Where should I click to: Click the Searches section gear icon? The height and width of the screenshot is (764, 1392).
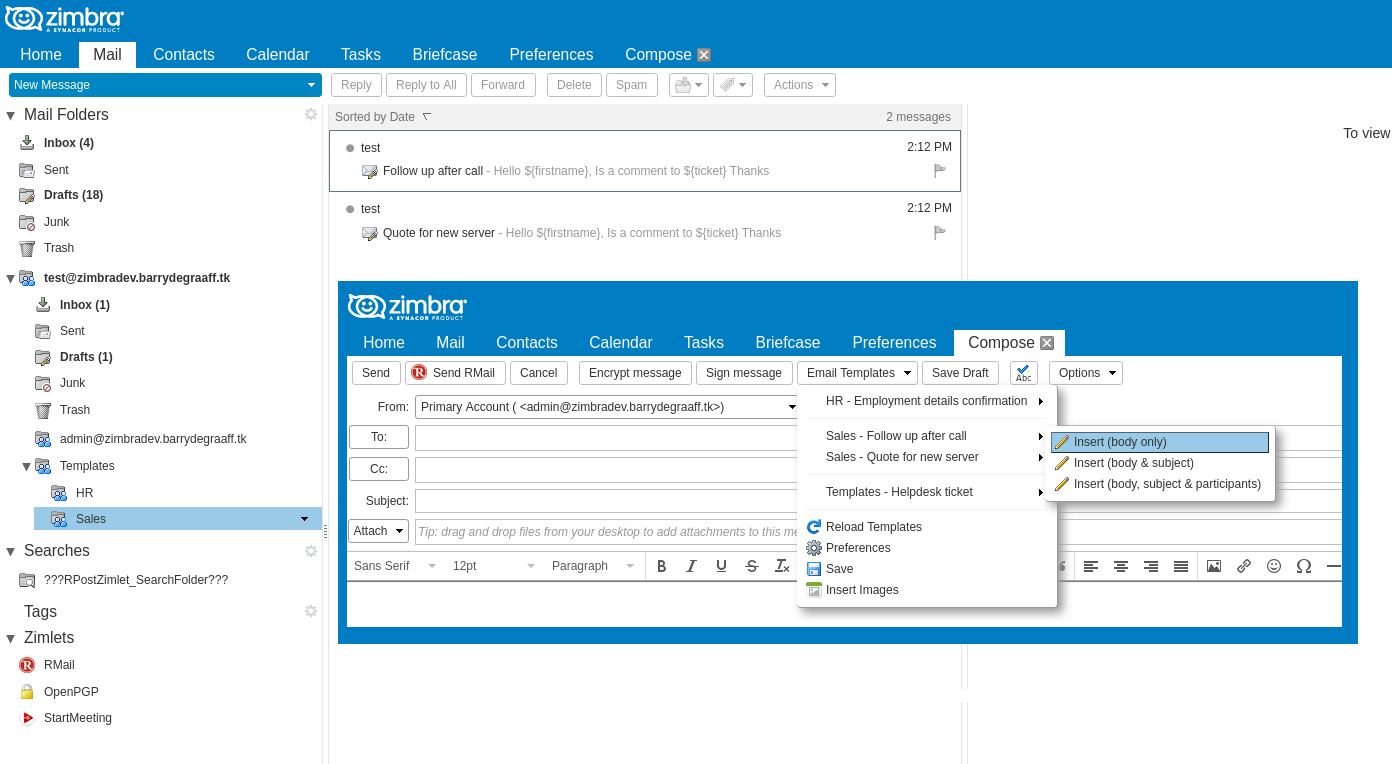coord(311,551)
